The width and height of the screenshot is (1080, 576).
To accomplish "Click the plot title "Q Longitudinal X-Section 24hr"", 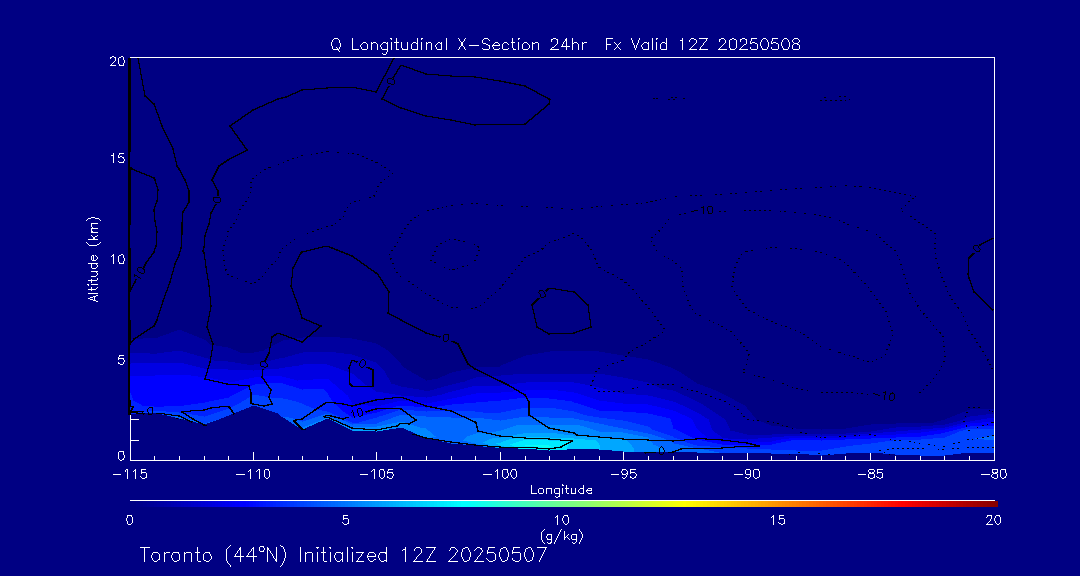I will coord(459,45).
